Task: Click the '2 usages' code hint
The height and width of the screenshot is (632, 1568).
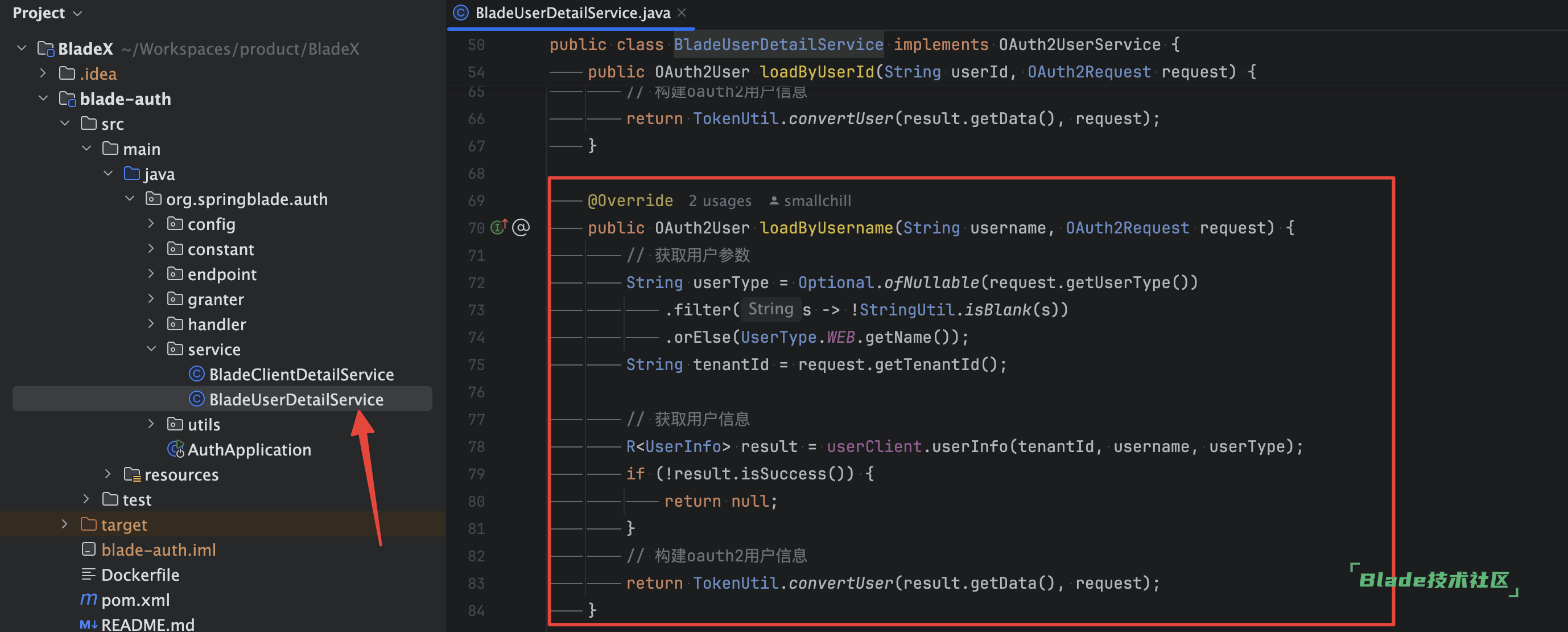Action: (x=720, y=201)
